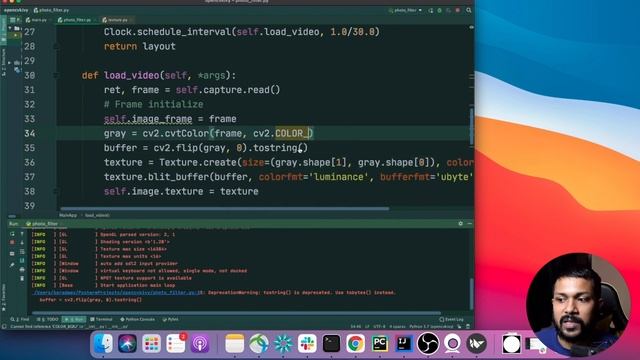640x360 pixels.
Task: Click the editor's horizontal scrollbar
Action: click(224, 209)
